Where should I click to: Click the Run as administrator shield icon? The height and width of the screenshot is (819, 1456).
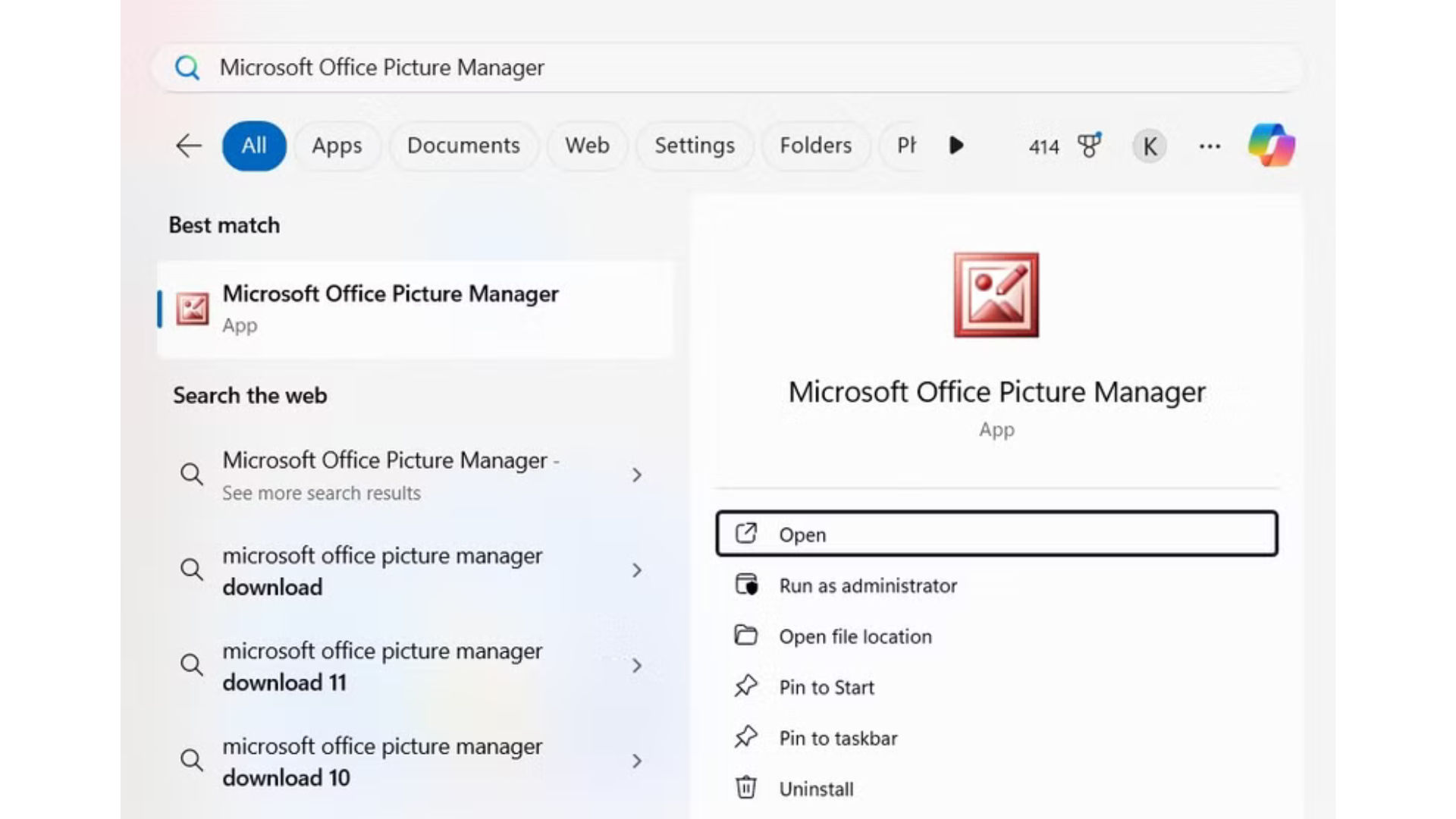click(747, 585)
